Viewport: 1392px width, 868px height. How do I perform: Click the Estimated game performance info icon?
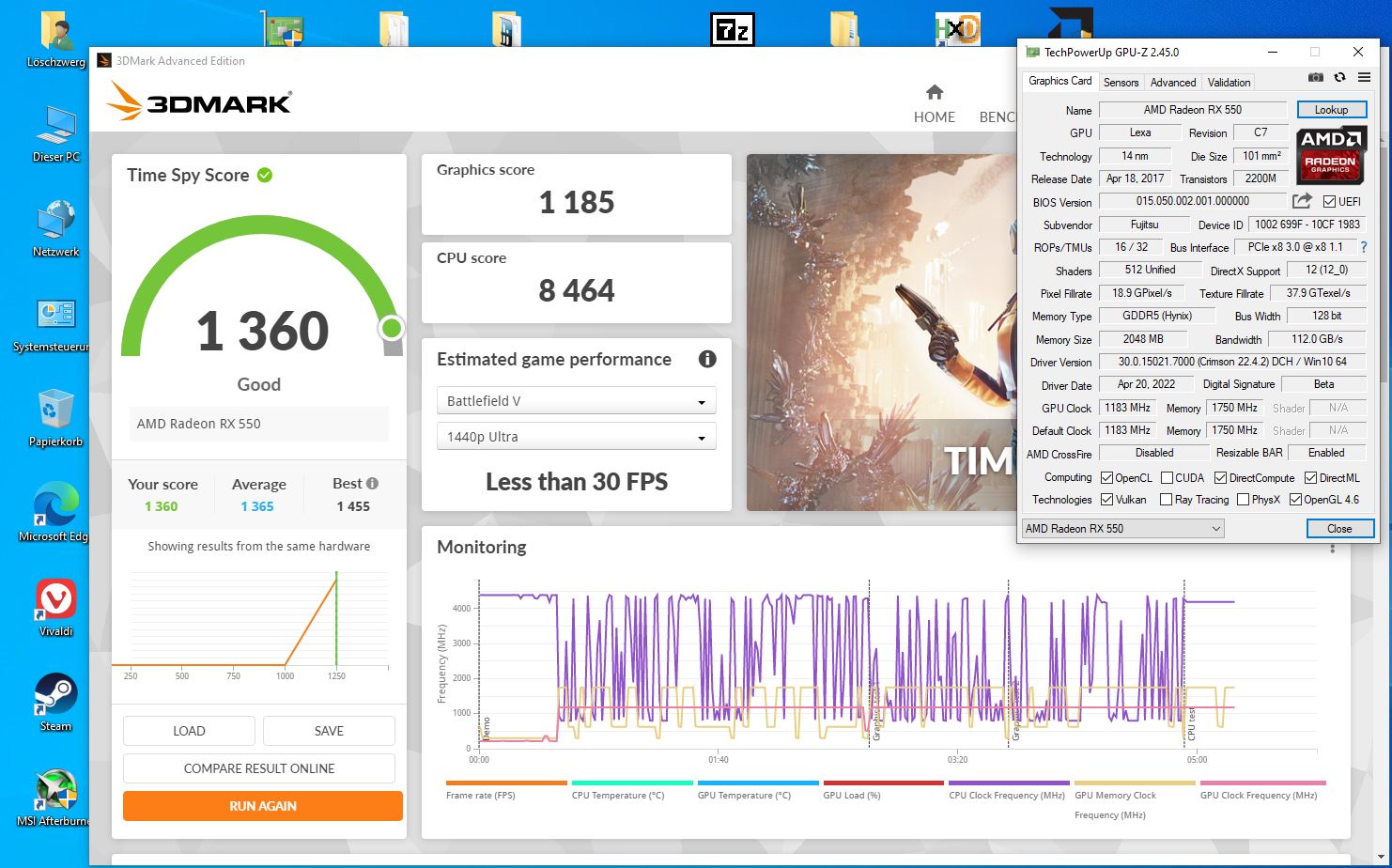707,359
